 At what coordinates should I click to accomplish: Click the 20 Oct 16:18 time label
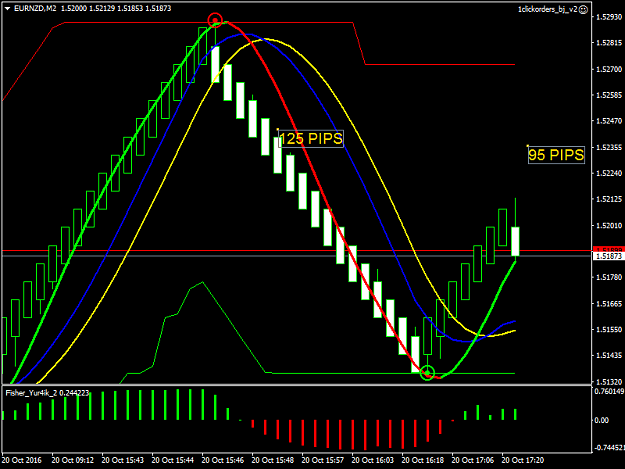[x=423, y=460]
